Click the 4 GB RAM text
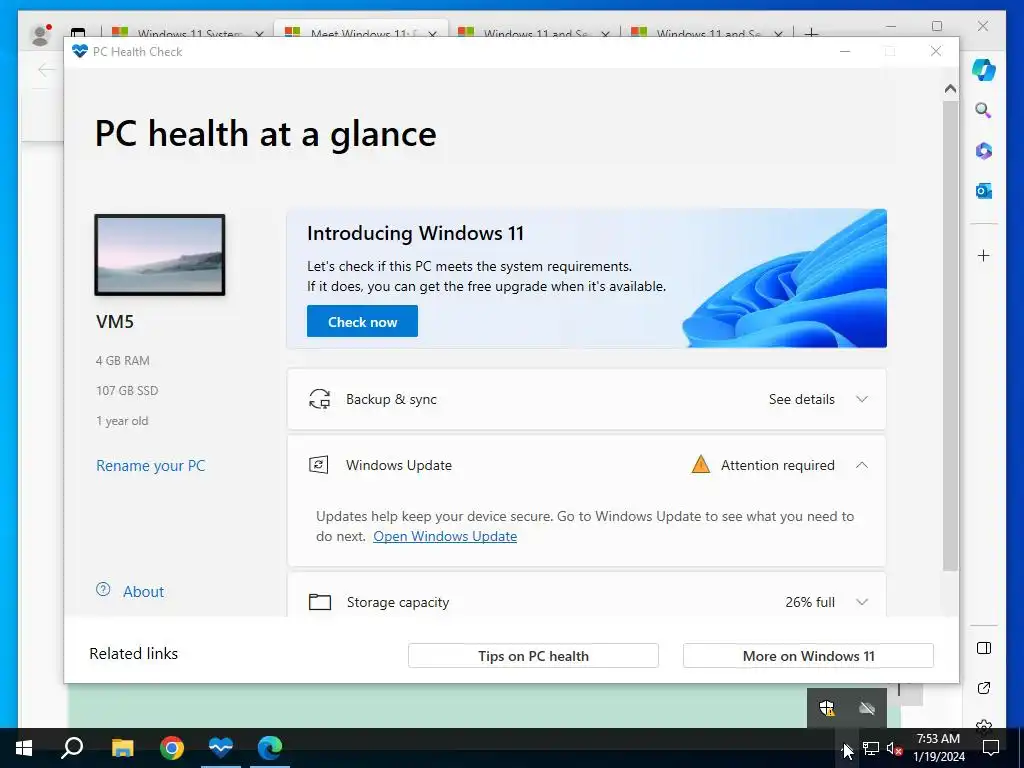The image size is (1024, 768). pos(123,360)
